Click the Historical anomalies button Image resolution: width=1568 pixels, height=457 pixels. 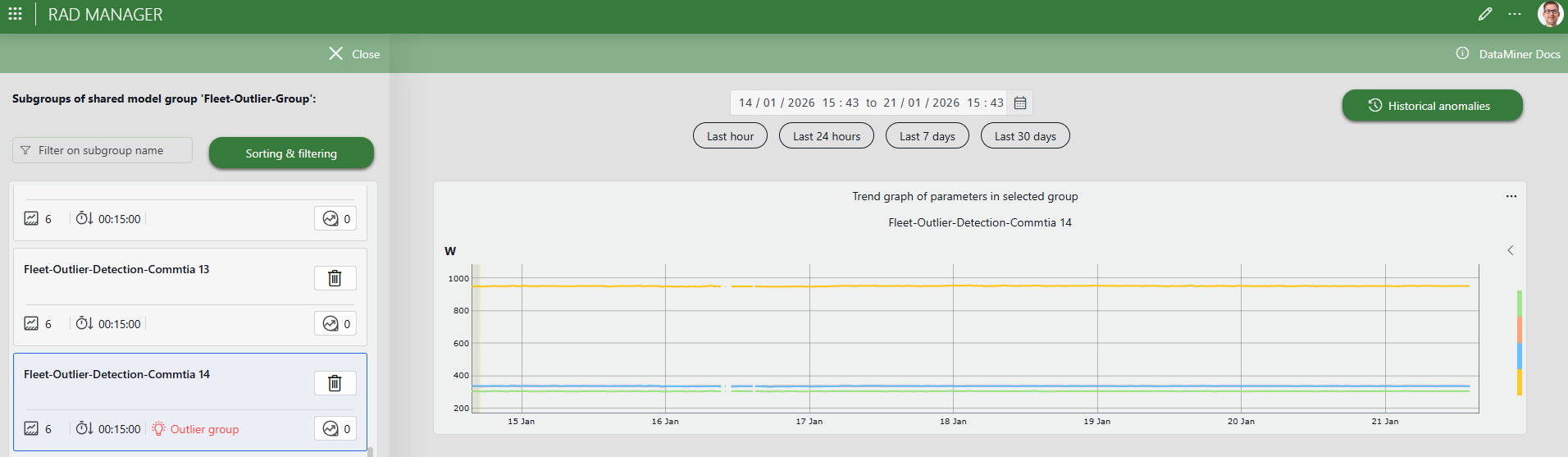pyautogui.click(x=1432, y=106)
